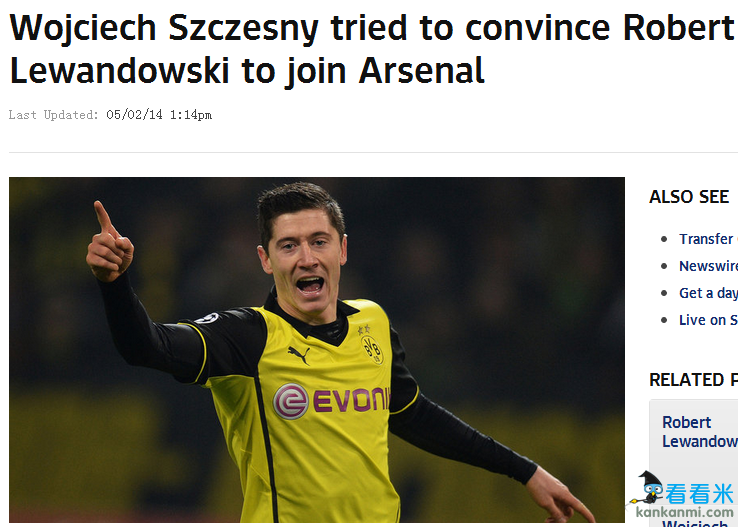Image resolution: width=738 pixels, height=527 pixels.
Task: Click the 05/02/14 1:14pm timestamp
Action: pos(159,115)
